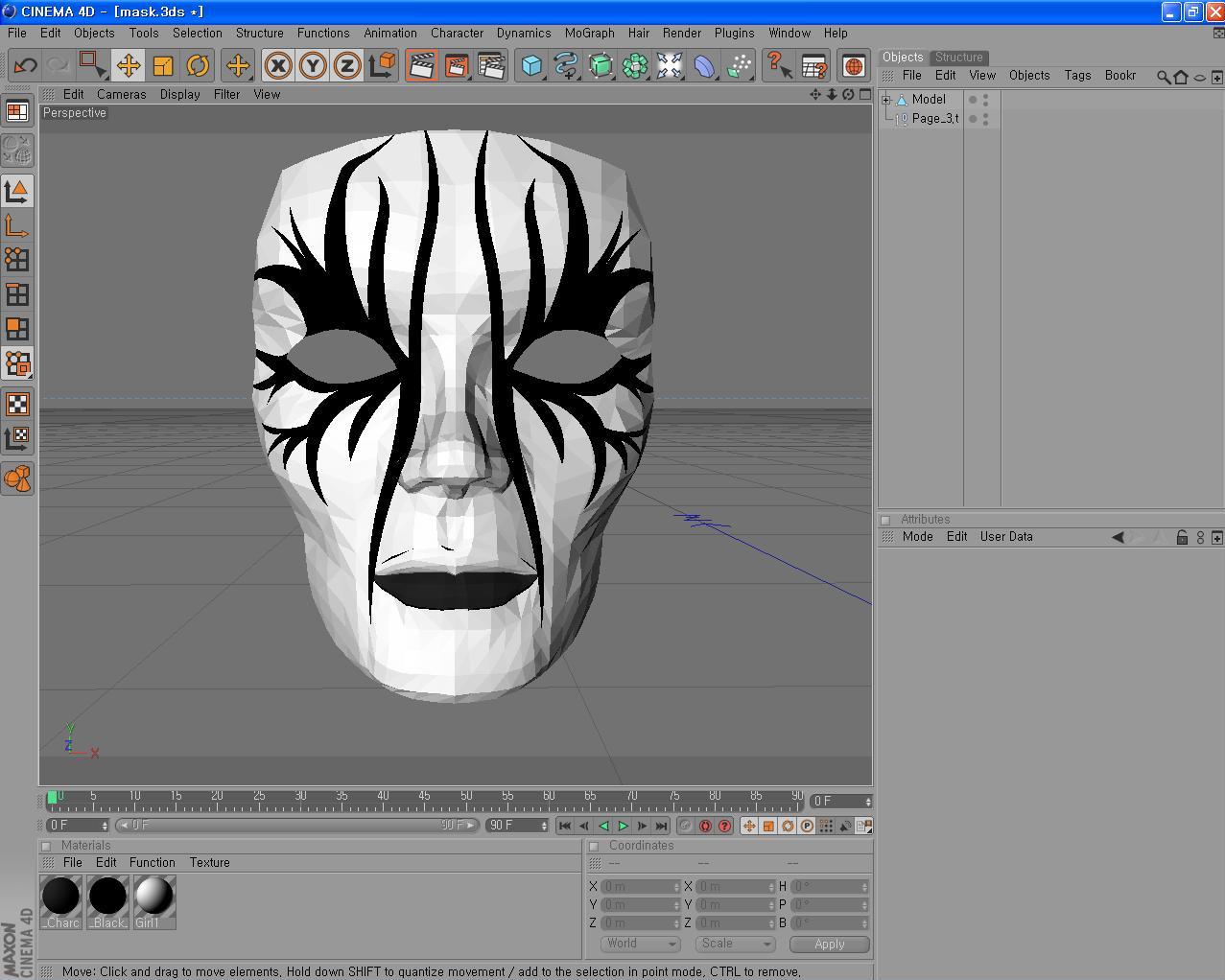The width and height of the screenshot is (1225, 980).
Task: Expand the Model object tree
Action: [x=886, y=100]
